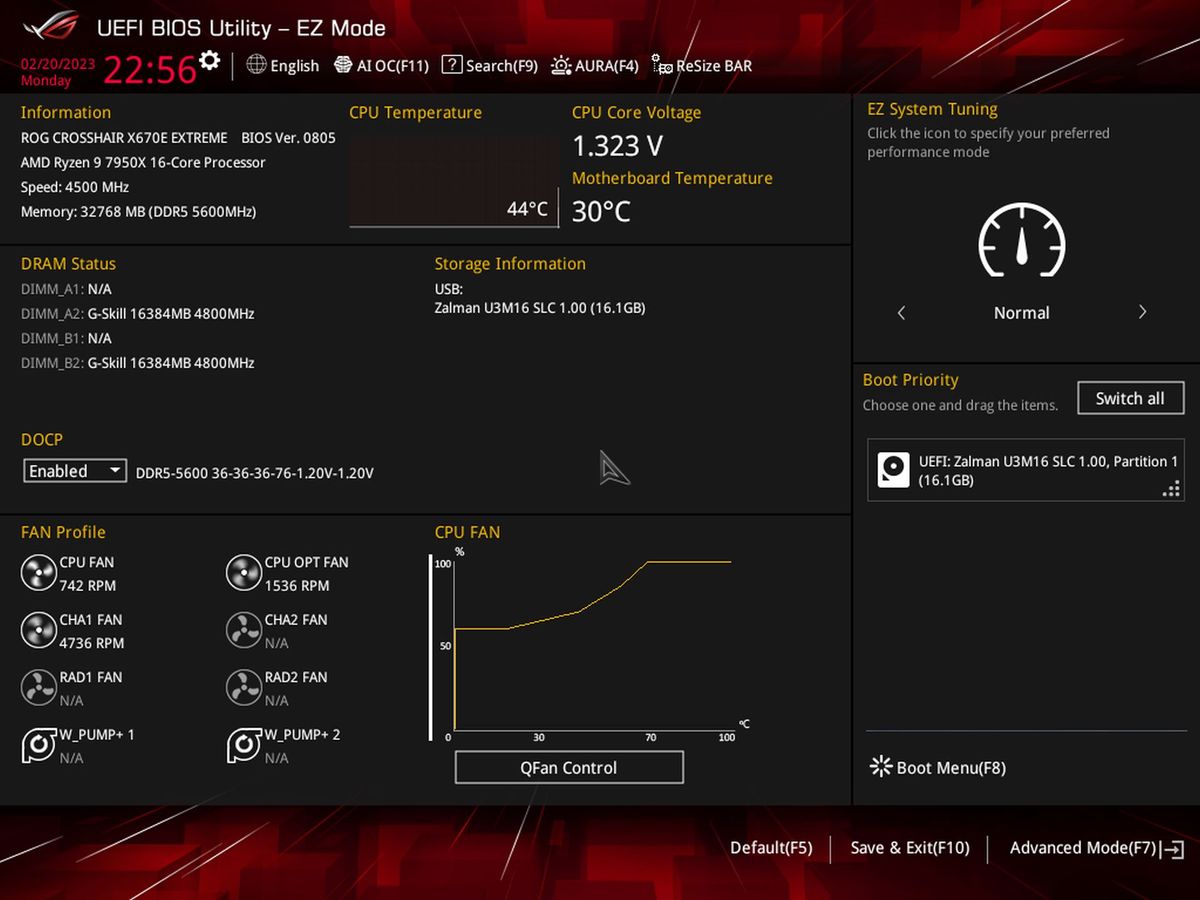This screenshot has height=900, width=1200.
Task: Click the DIMM_A1 N/A entry
Action: [x=66, y=289]
